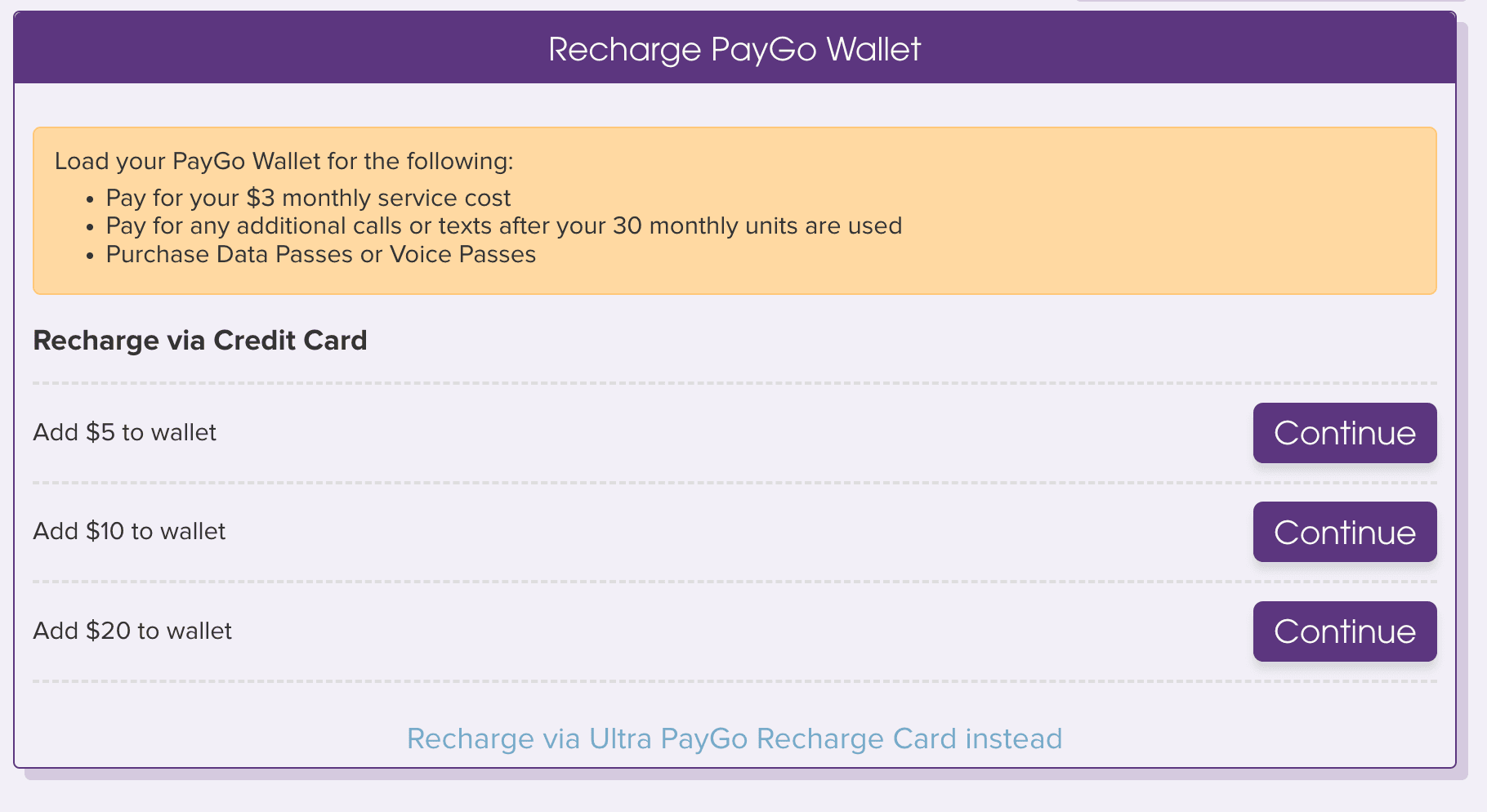This screenshot has width=1487, height=812.
Task: Click the word Wallet in header title
Action: pos(873,50)
